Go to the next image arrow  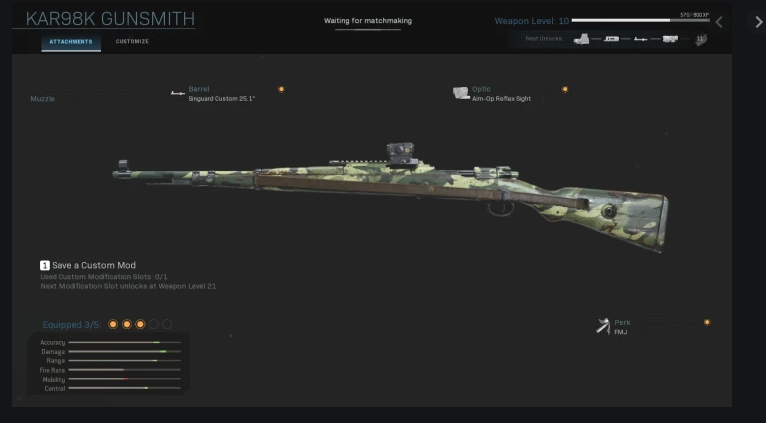click(758, 22)
